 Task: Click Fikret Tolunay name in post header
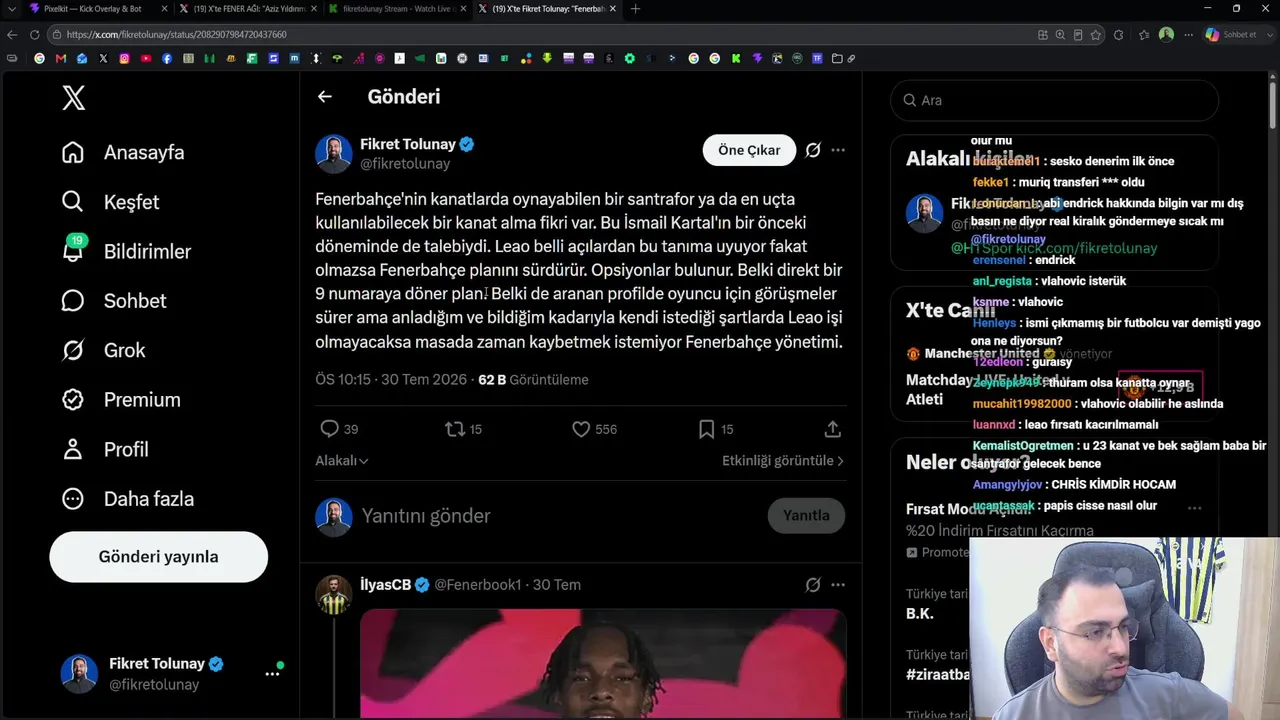pos(408,144)
